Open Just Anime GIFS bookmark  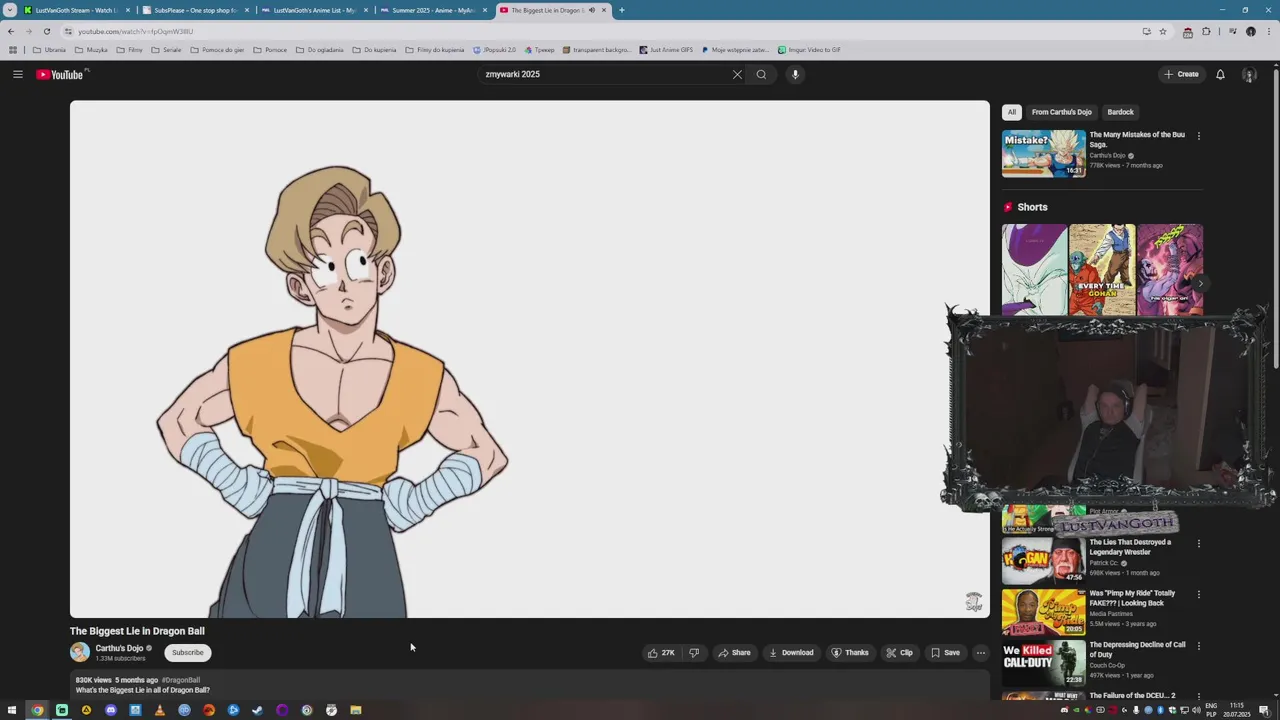click(x=666, y=50)
